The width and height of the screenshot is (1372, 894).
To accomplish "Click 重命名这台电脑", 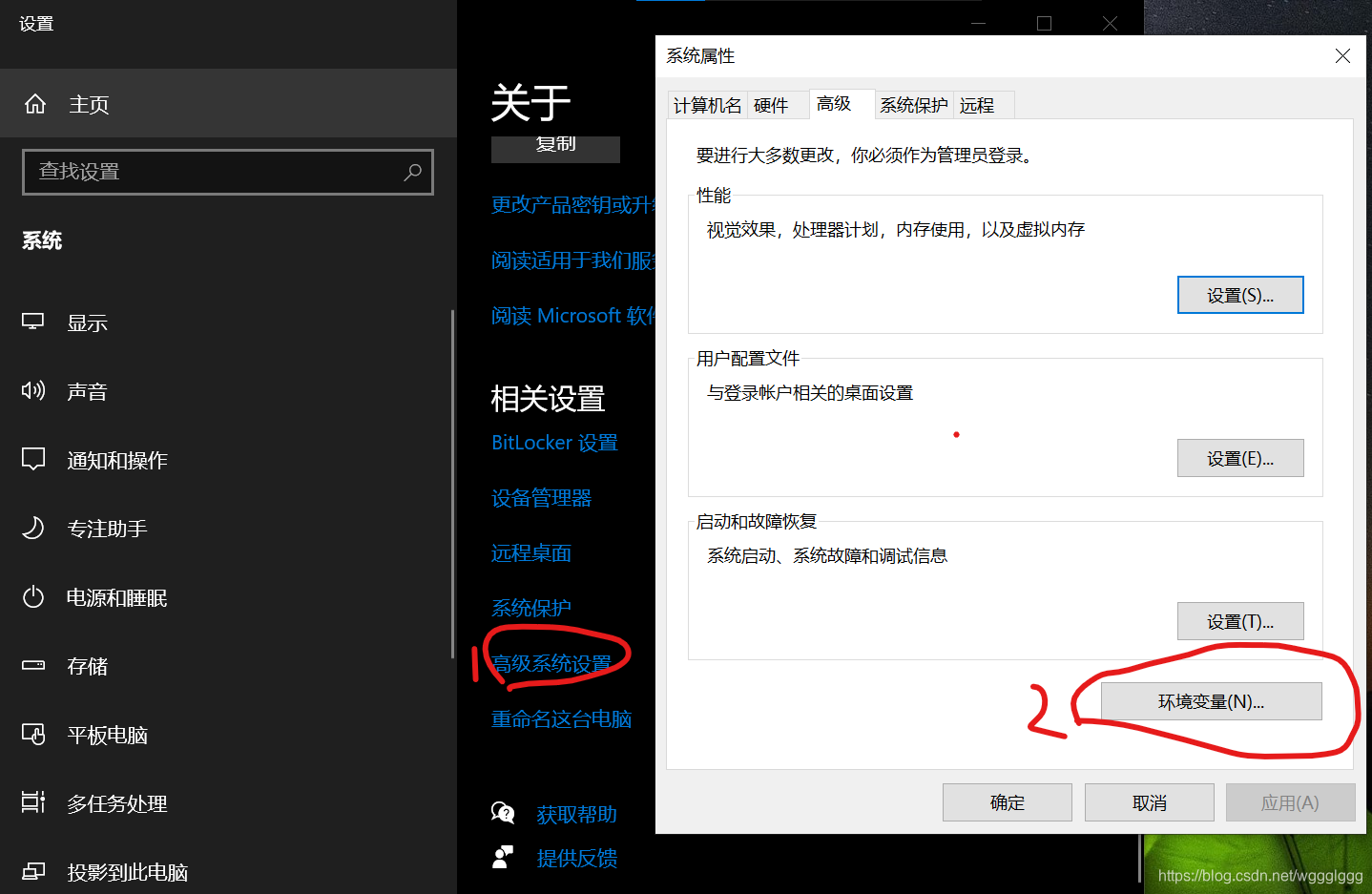I will [562, 718].
